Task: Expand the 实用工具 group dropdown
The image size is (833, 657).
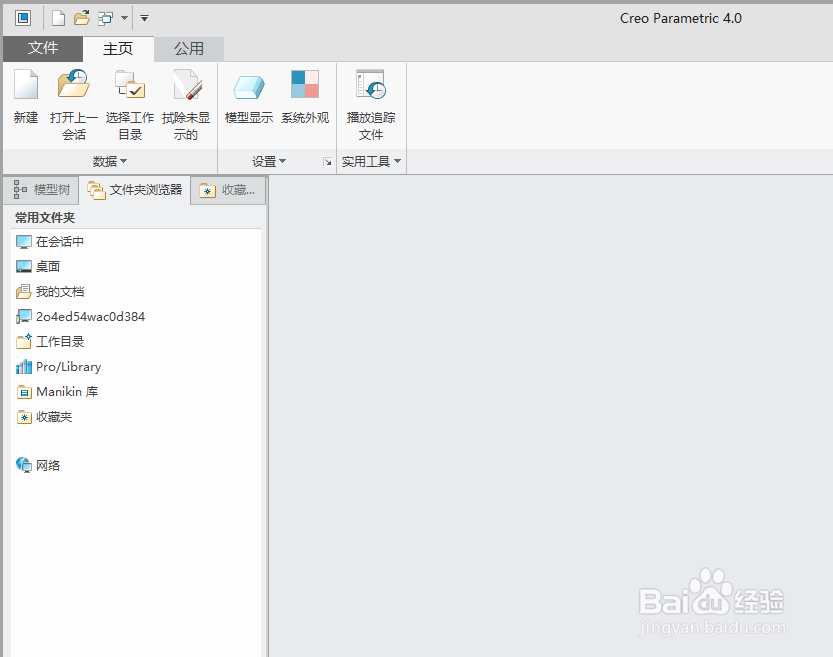Action: pos(371,161)
